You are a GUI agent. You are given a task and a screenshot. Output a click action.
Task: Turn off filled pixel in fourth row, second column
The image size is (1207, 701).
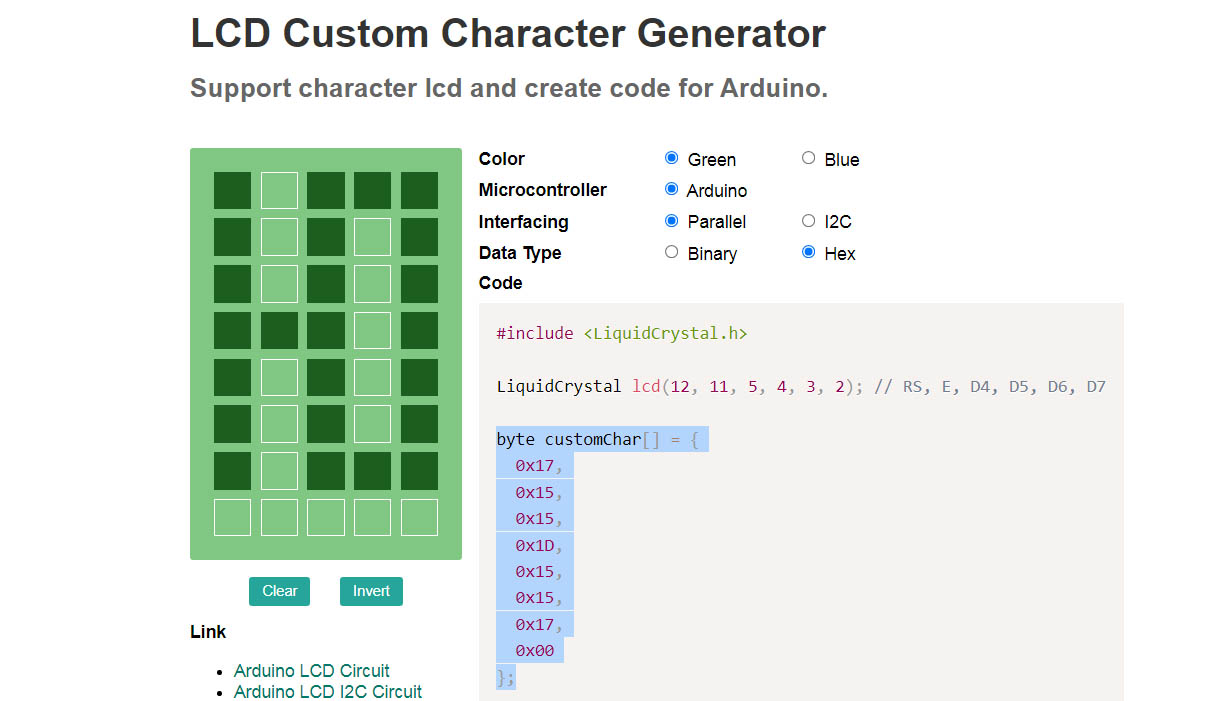pos(279,330)
